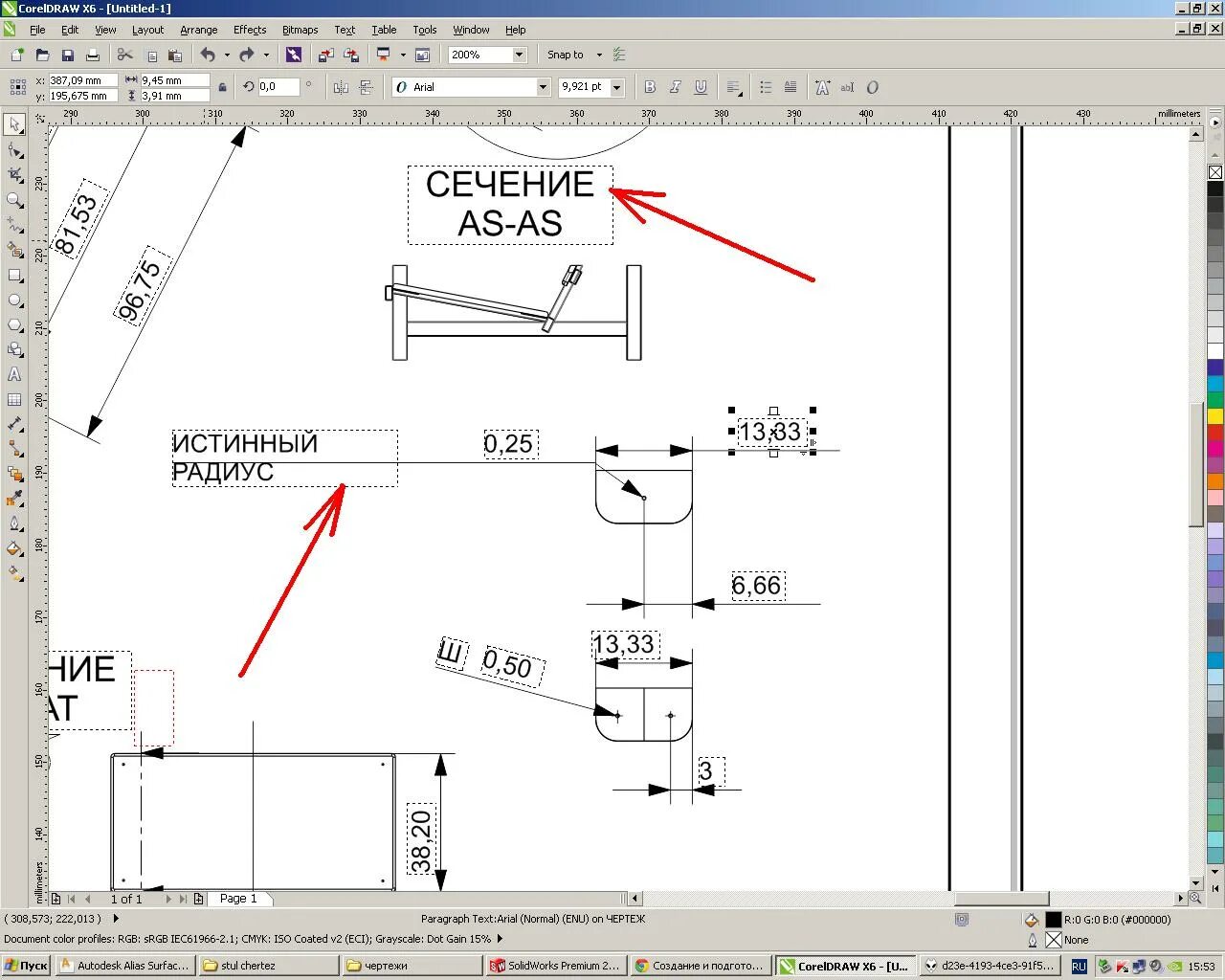The height and width of the screenshot is (980, 1225).
Task: Open the application launcher dropdown arrow
Action: (403, 56)
